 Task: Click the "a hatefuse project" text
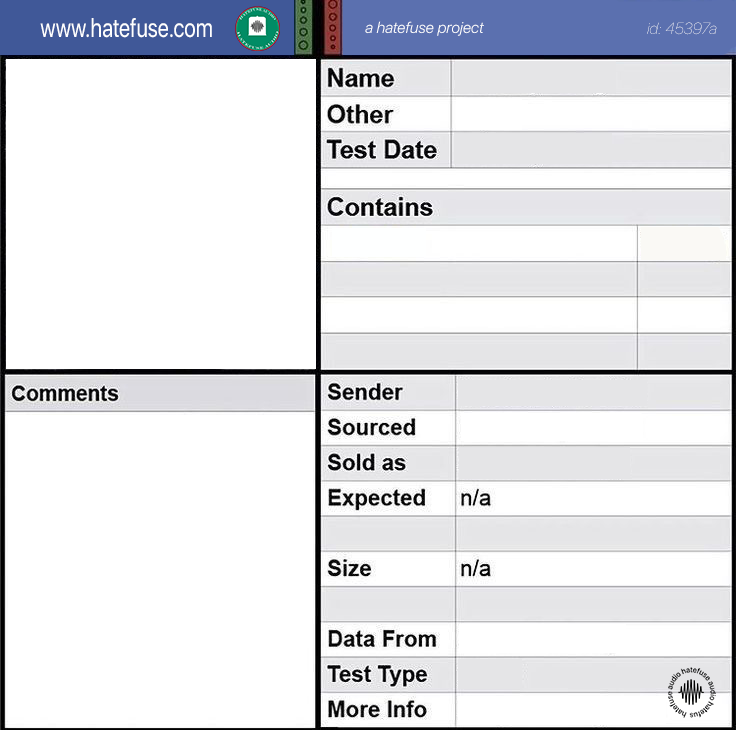tap(424, 28)
